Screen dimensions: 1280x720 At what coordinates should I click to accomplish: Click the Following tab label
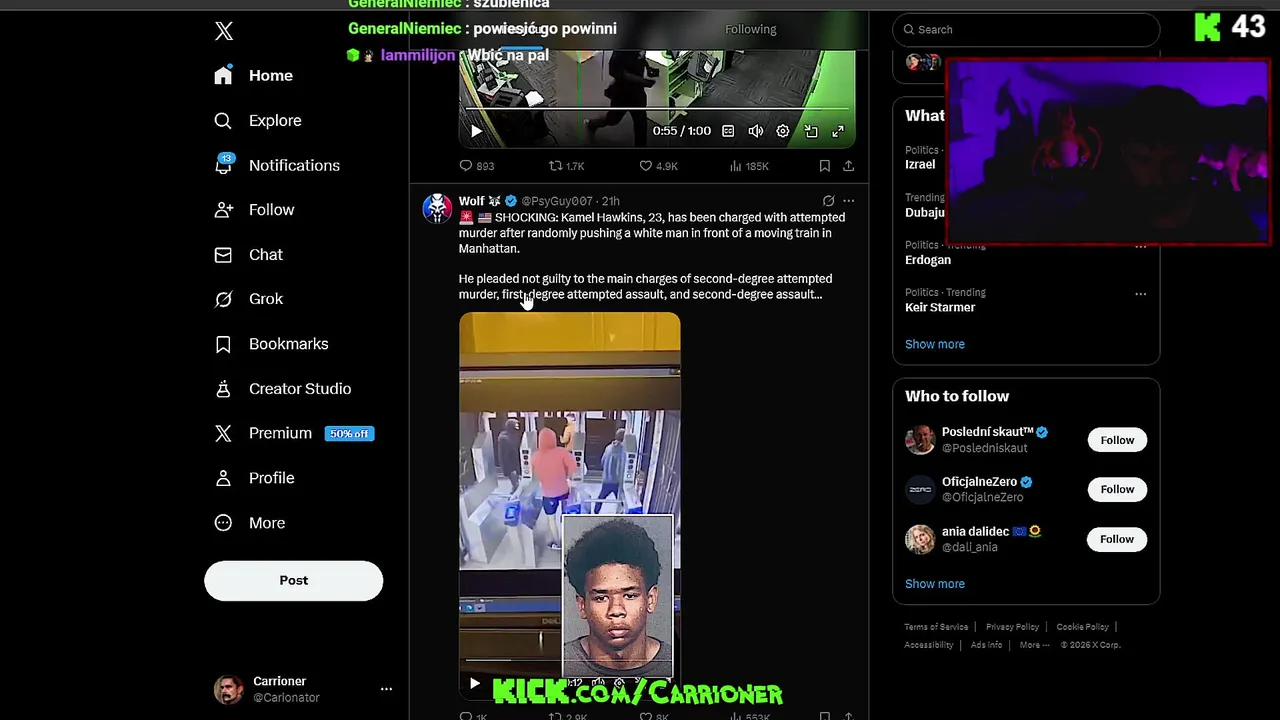point(750,29)
